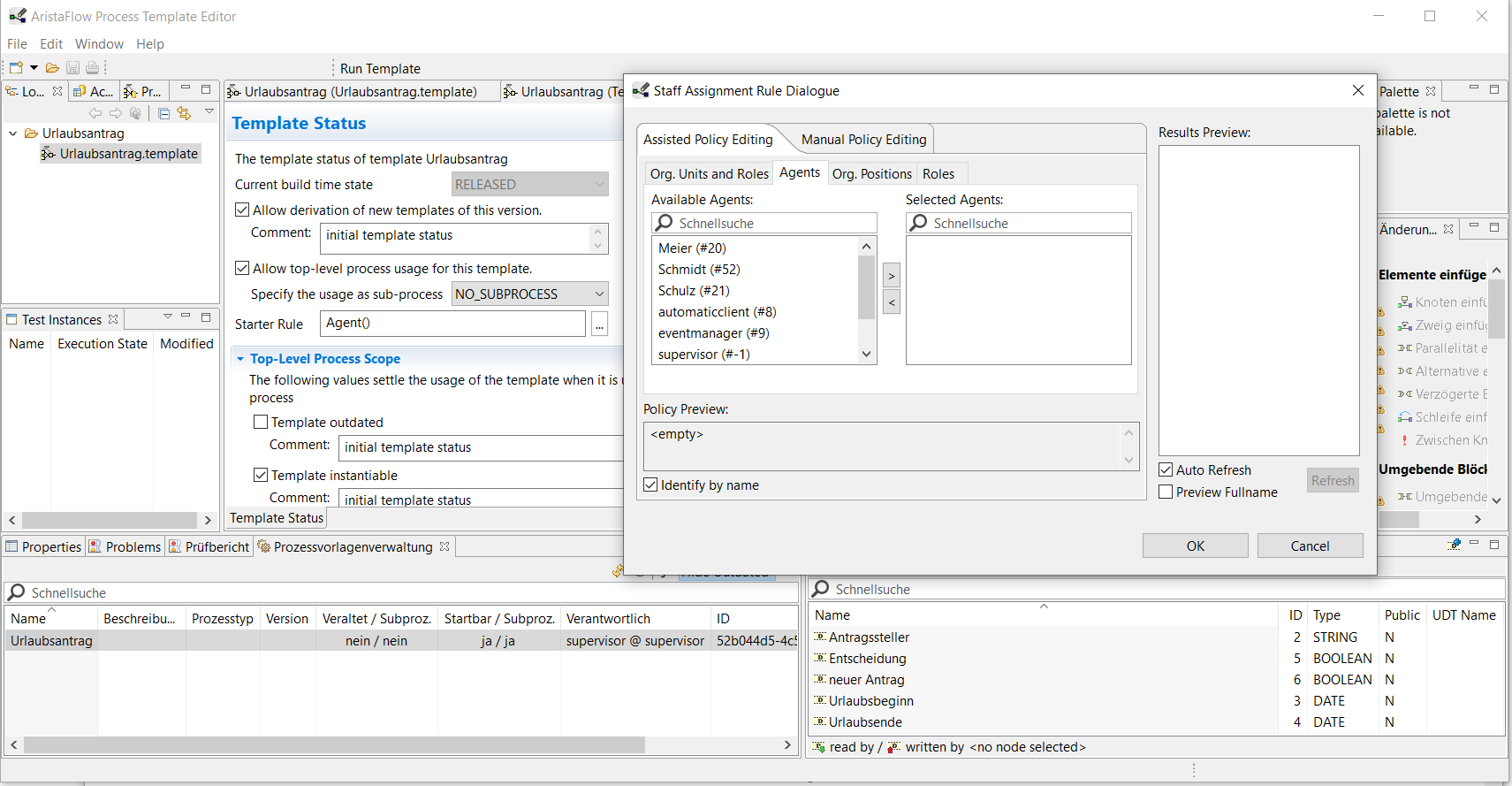Screen dimensions: 1512x786
Task: Toggle Allow top-level process usage checkbox
Action: (242, 269)
